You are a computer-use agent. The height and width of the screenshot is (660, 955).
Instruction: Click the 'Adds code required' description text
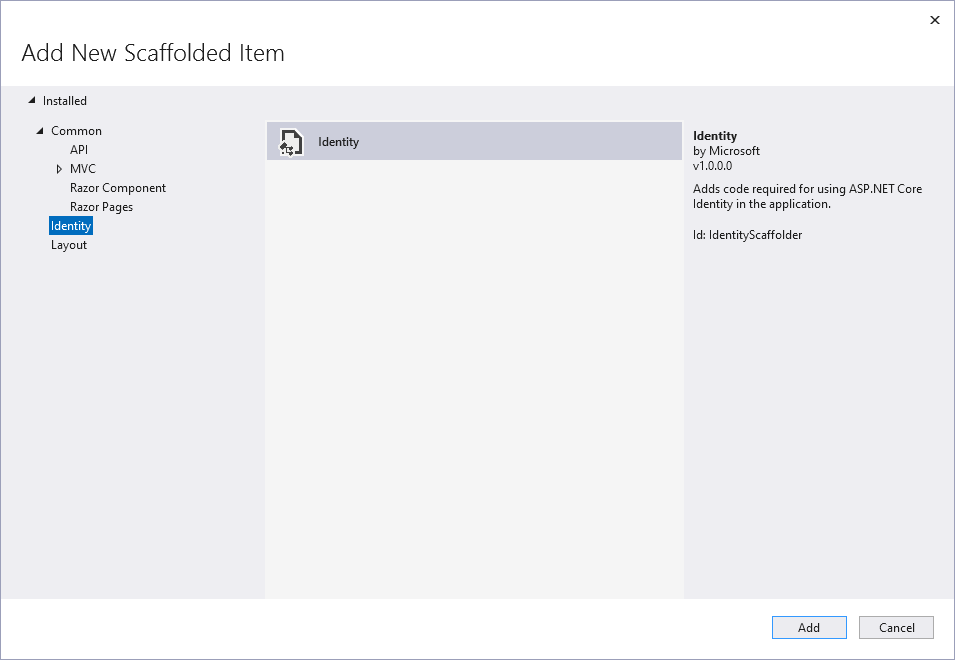click(x=807, y=196)
